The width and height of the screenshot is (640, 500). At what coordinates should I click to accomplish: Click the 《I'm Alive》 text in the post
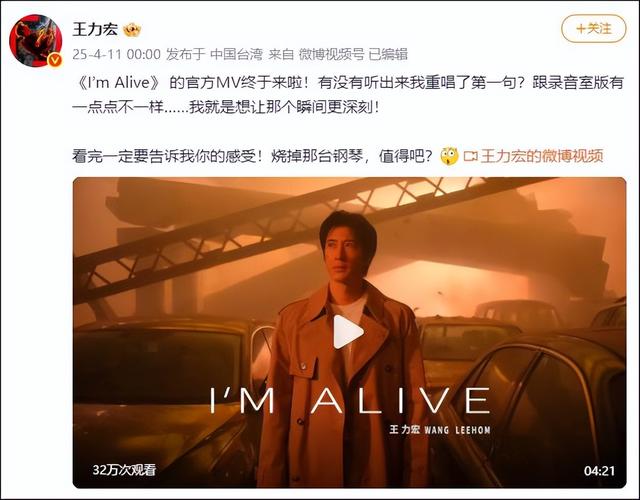(x=116, y=82)
